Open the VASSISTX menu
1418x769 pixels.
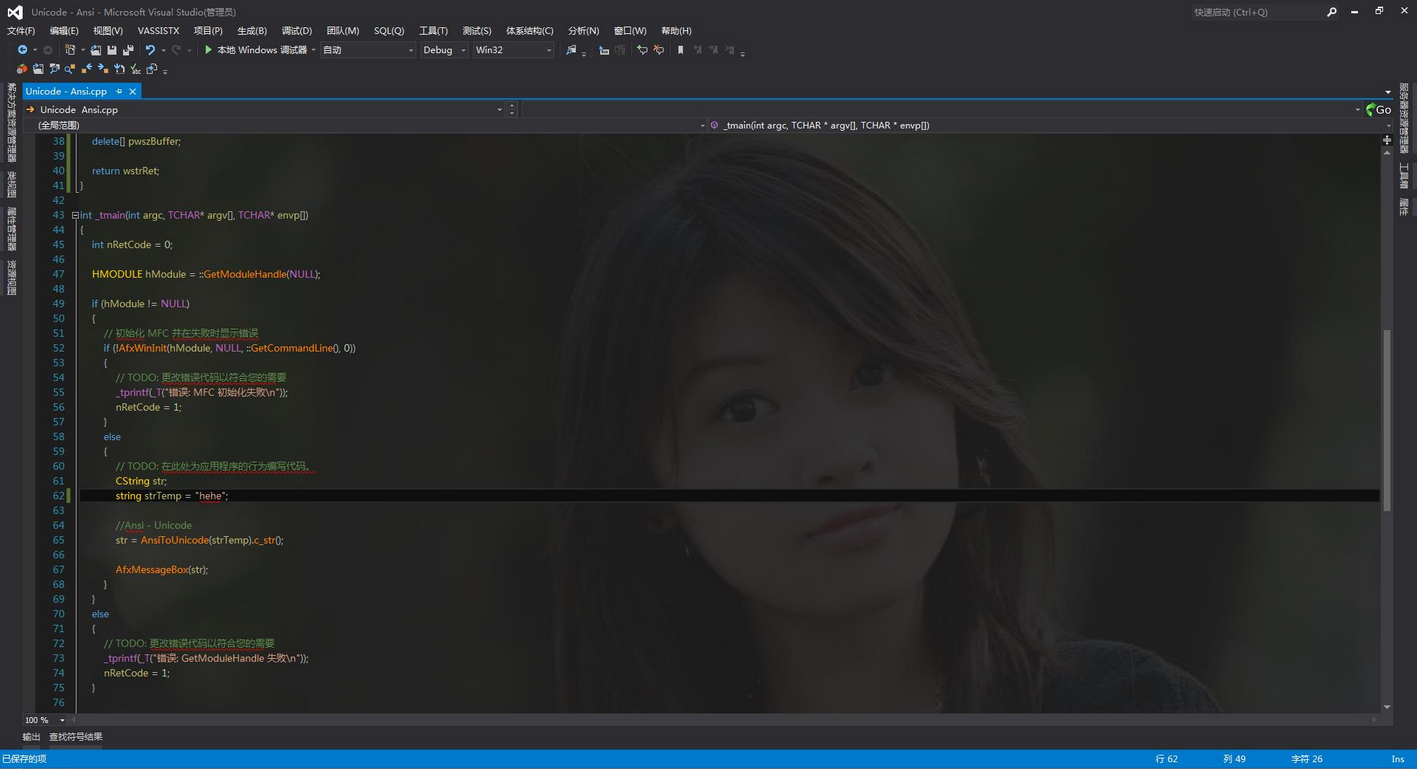[x=158, y=31]
